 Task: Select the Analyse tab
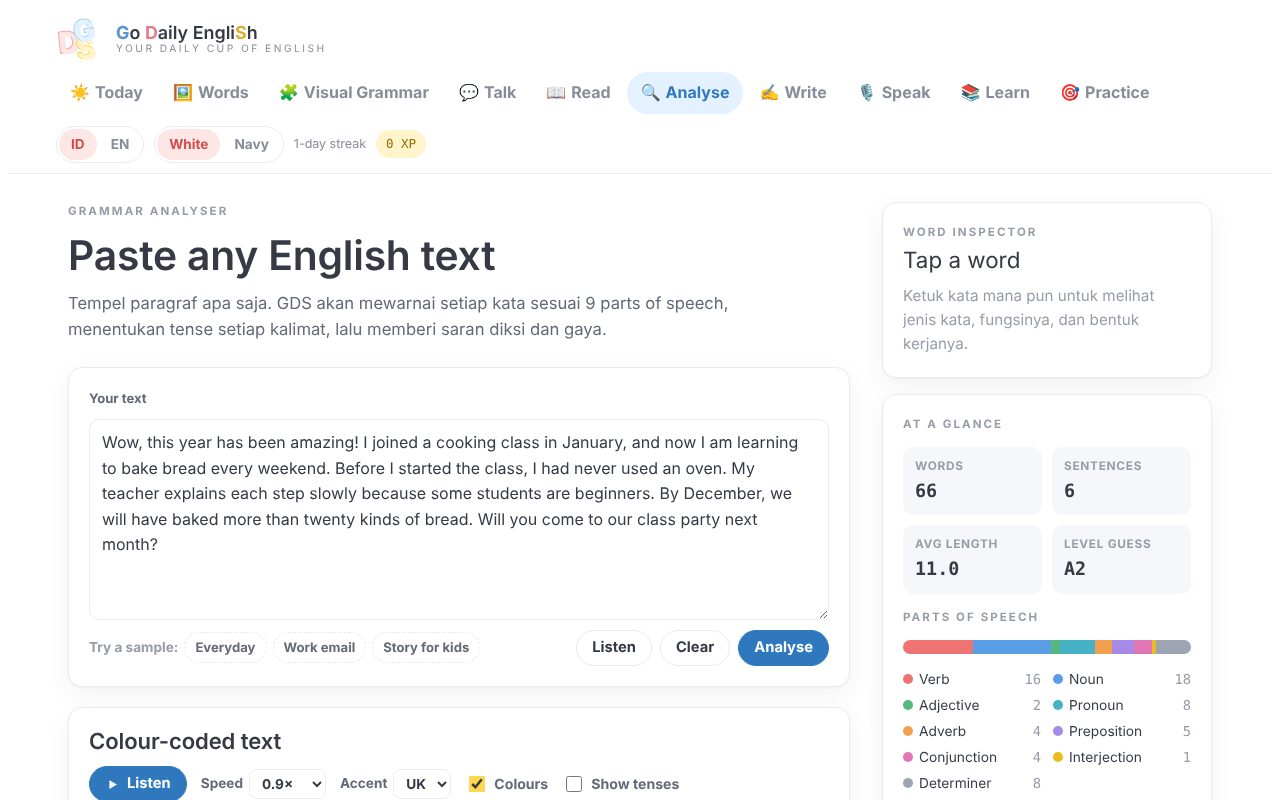click(x=685, y=93)
